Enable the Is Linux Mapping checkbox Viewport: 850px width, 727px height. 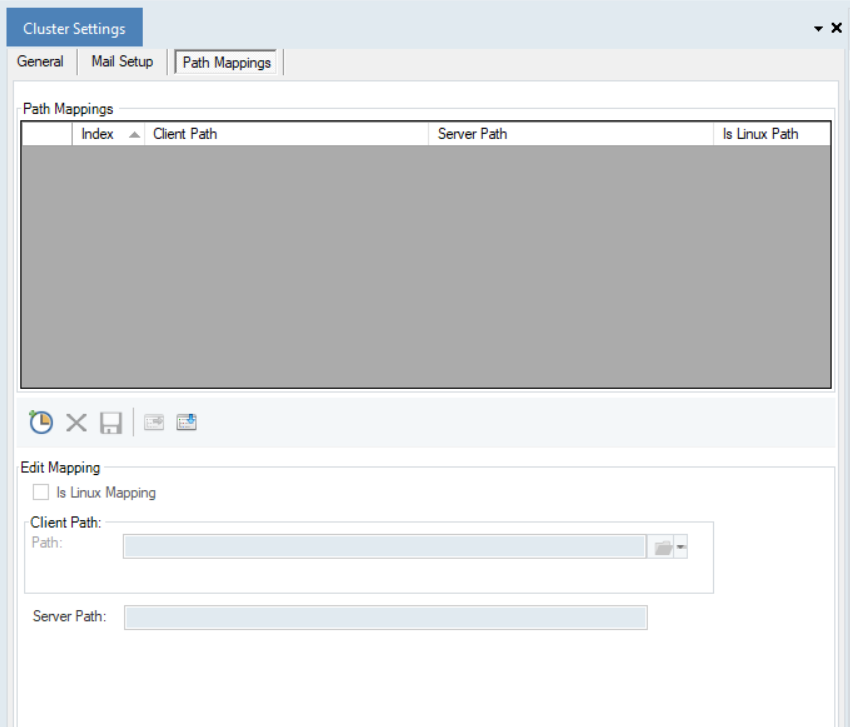pos(41,492)
